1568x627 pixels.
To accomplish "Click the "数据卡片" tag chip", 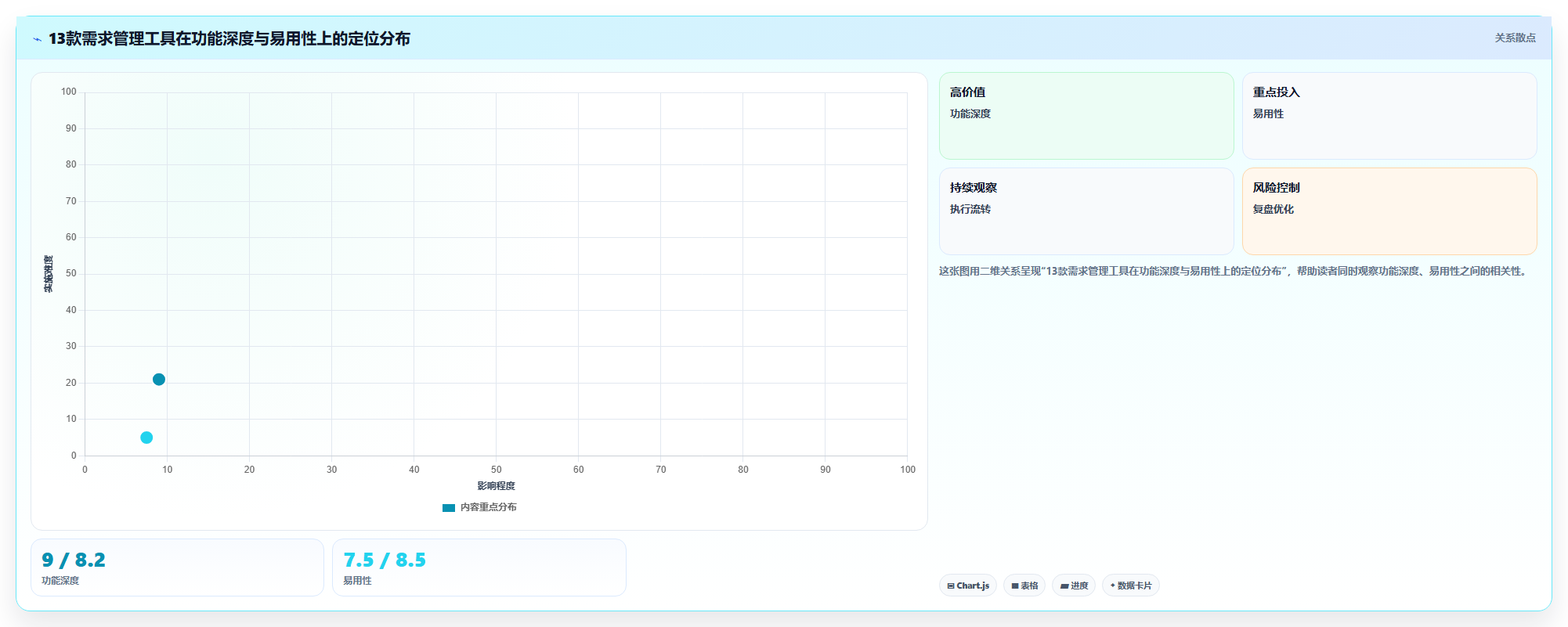I will 1131,586.
